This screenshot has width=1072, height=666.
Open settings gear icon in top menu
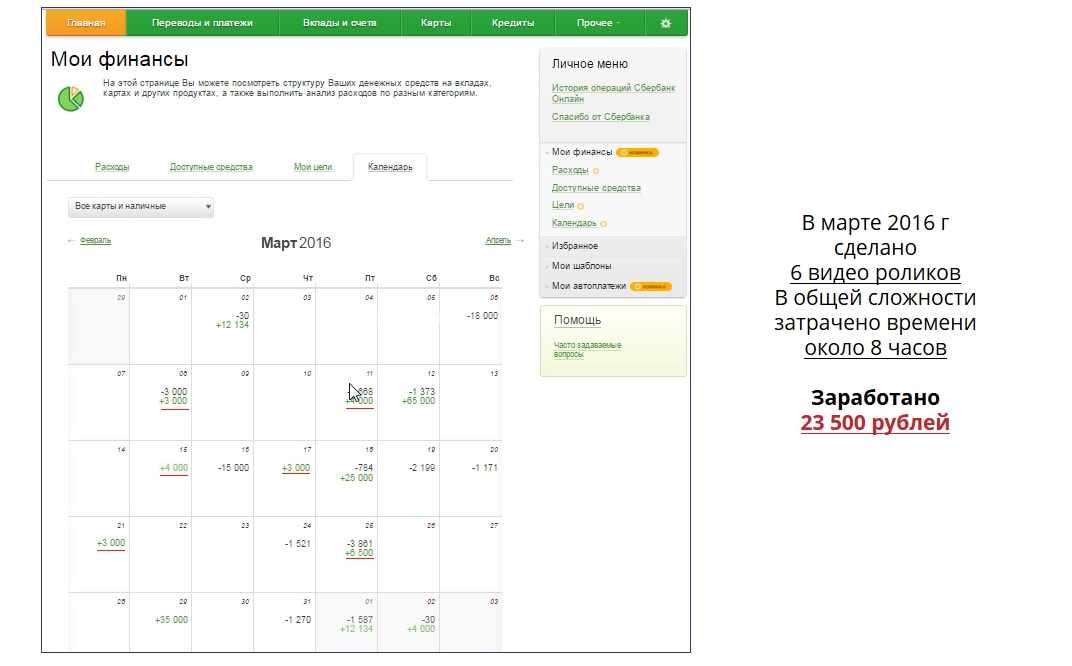point(665,23)
